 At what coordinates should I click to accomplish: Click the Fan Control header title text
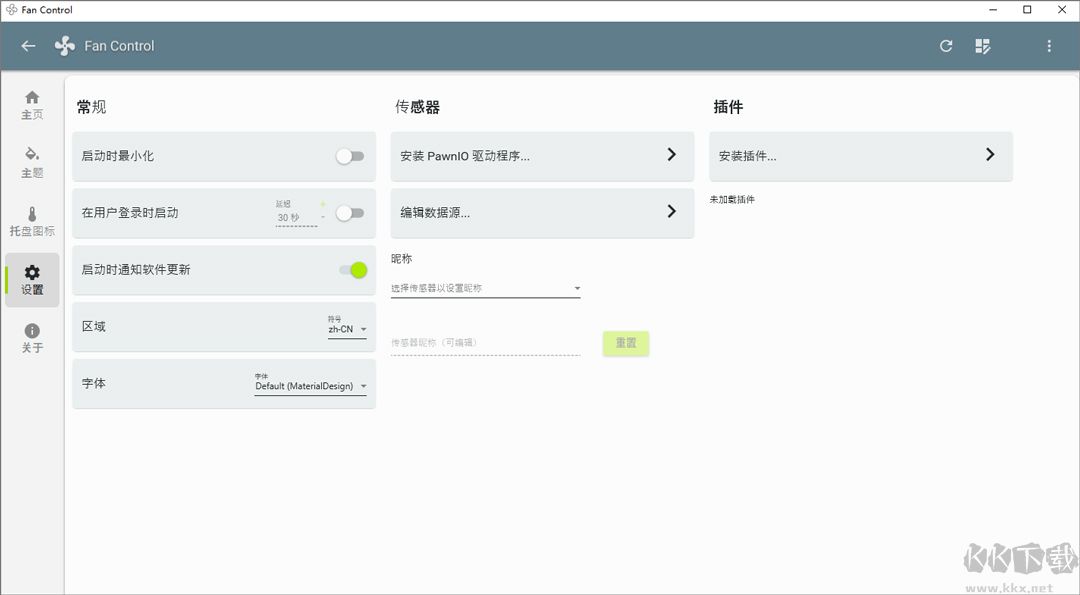119,46
